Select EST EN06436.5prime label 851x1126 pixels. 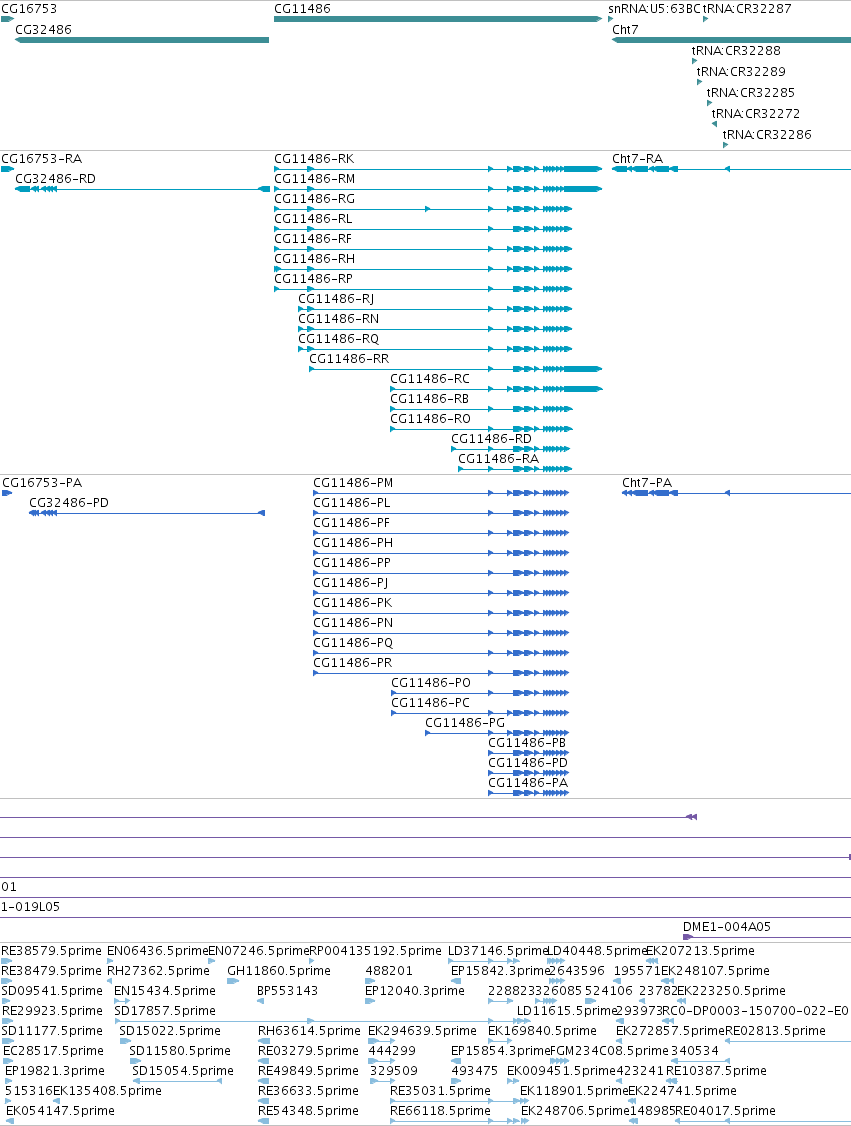pos(157,951)
